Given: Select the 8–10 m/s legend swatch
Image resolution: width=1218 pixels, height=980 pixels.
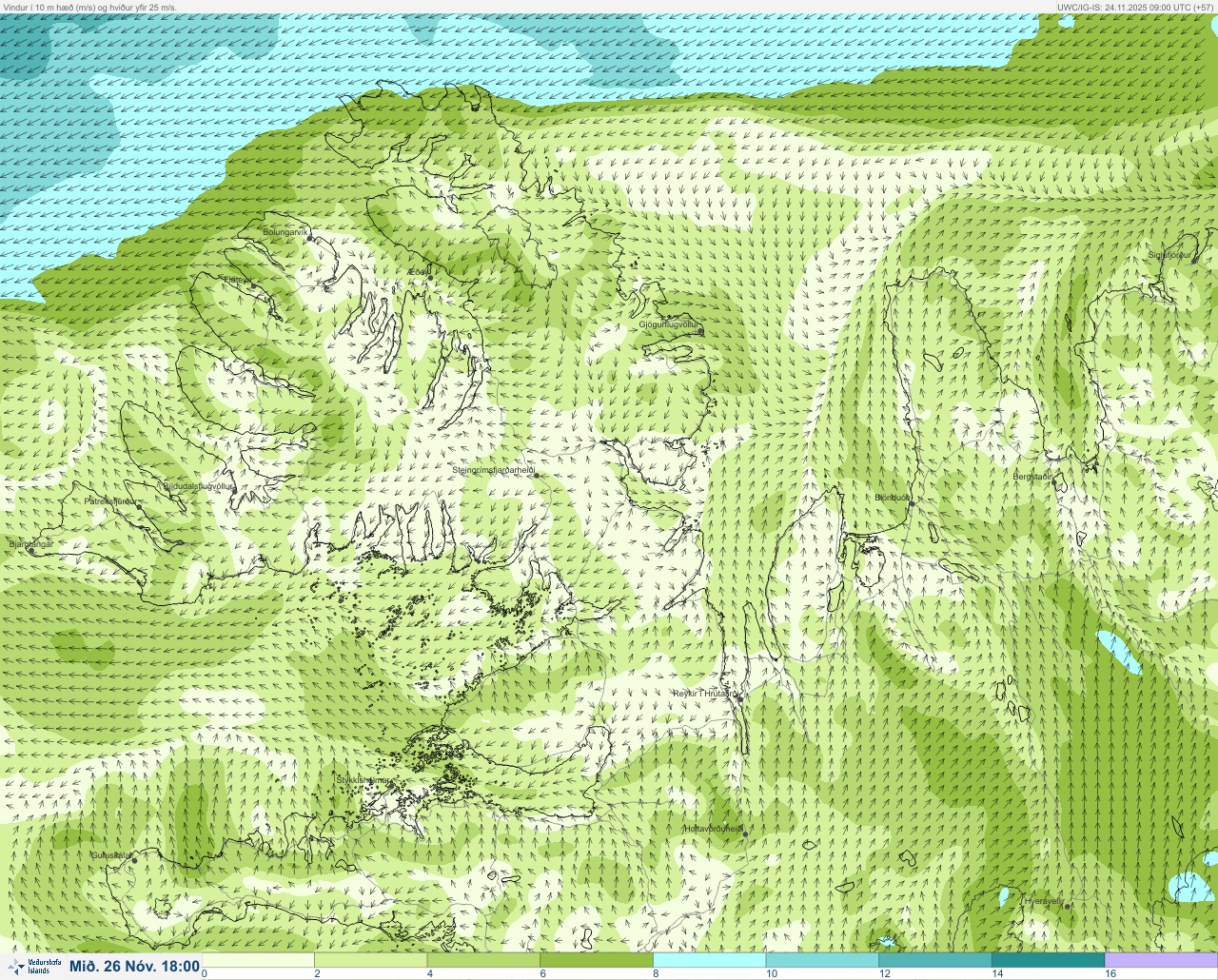Looking at the screenshot, I should click(x=710, y=960).
